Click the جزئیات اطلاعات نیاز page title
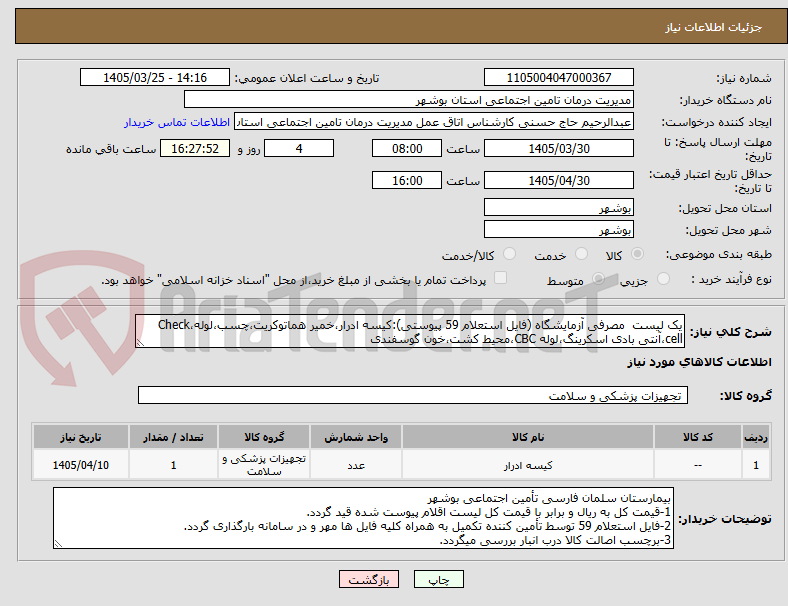Viewport: 788px width, 606px height. click(714, 27)
